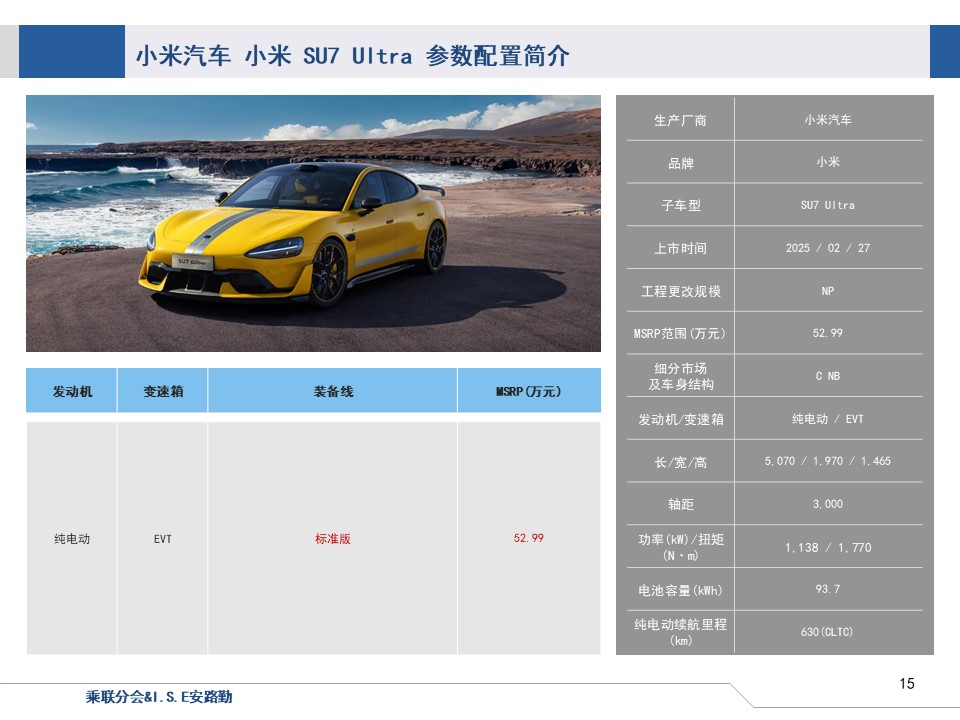Click the "上市时间" row label
The image size is (960, 720).
point(680,248)
